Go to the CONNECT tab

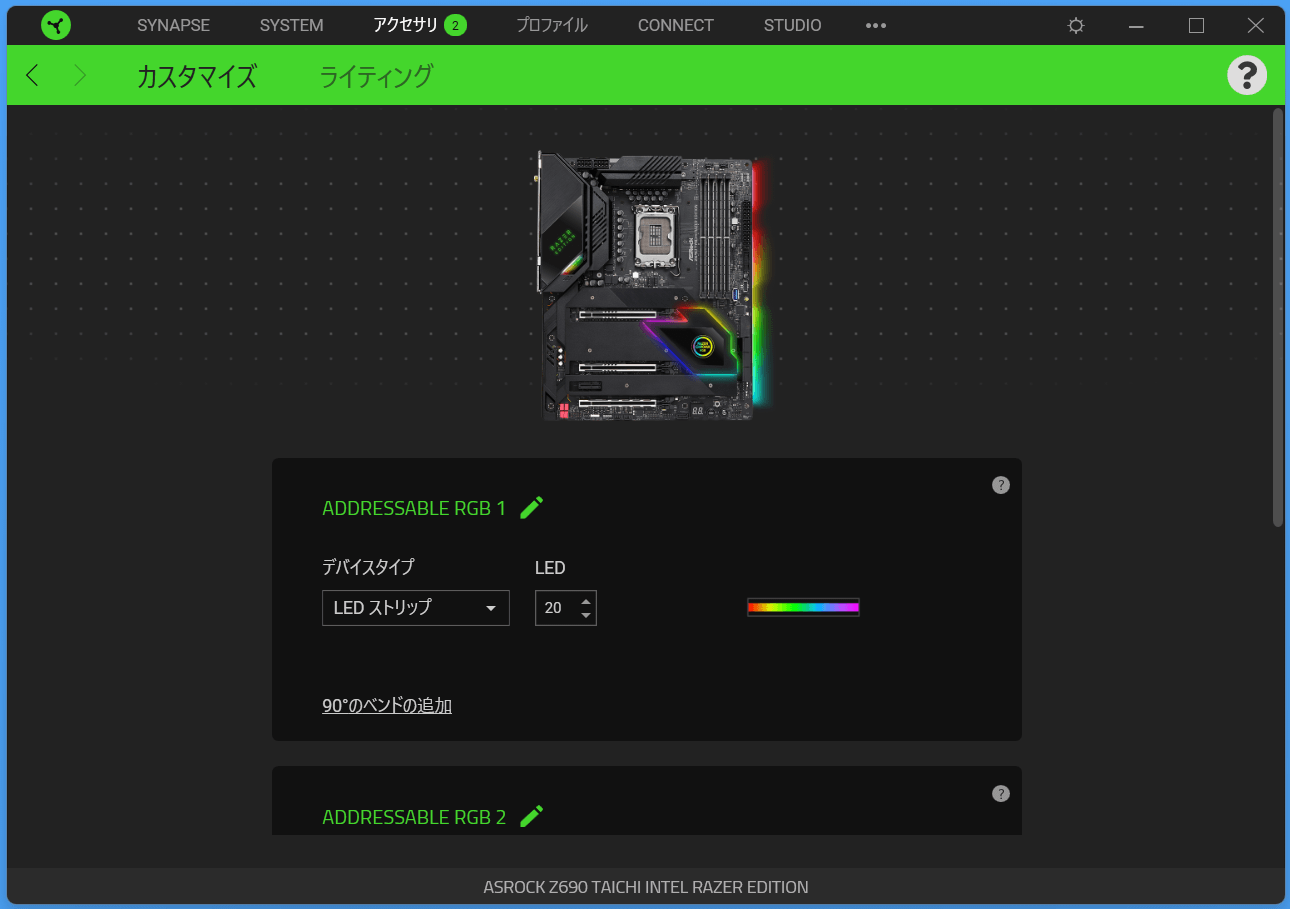coord(676,25)
